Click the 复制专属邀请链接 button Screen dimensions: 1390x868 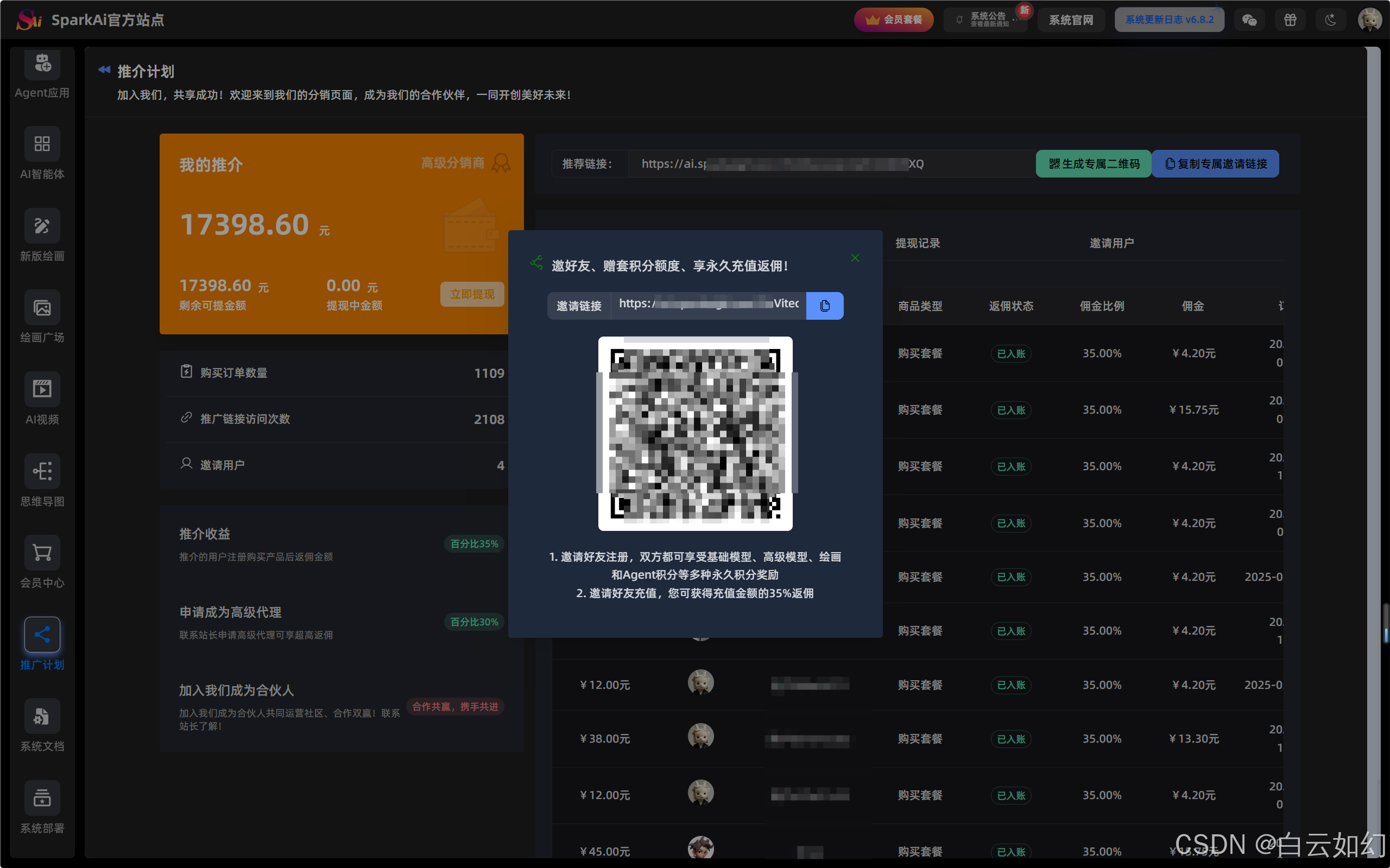coord(1216,163)
